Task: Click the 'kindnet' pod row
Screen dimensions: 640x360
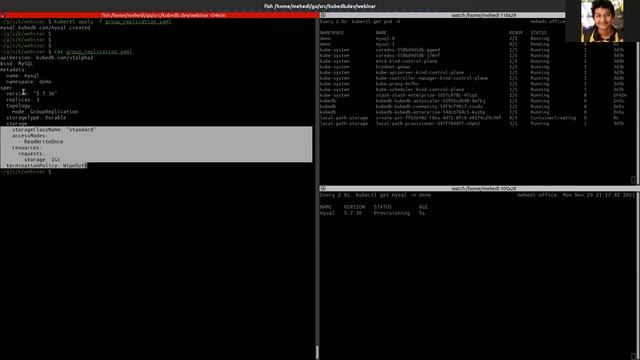Action: [x=473, y=67]
